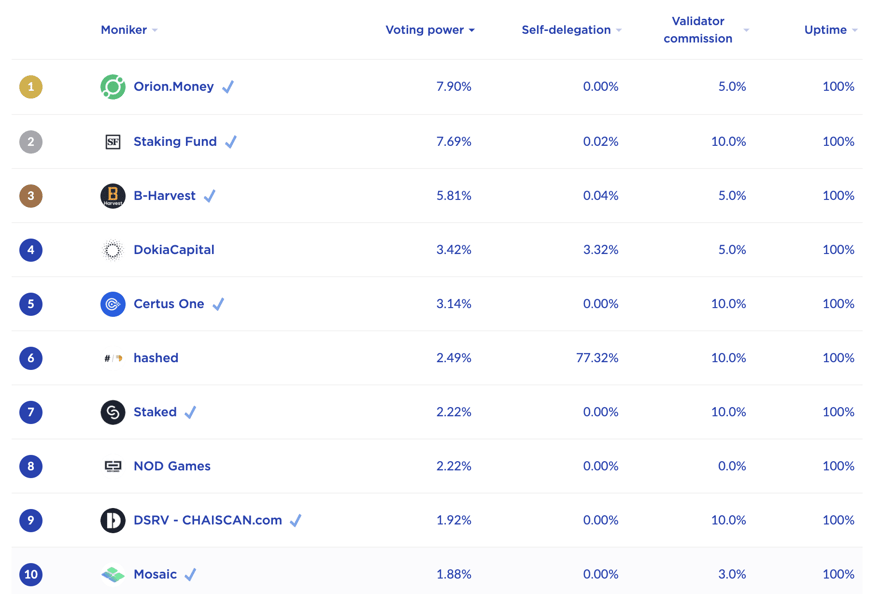Click the 77.32% self-delegation value
Viewport: 880px width, 594px height.
coord(597,358)
